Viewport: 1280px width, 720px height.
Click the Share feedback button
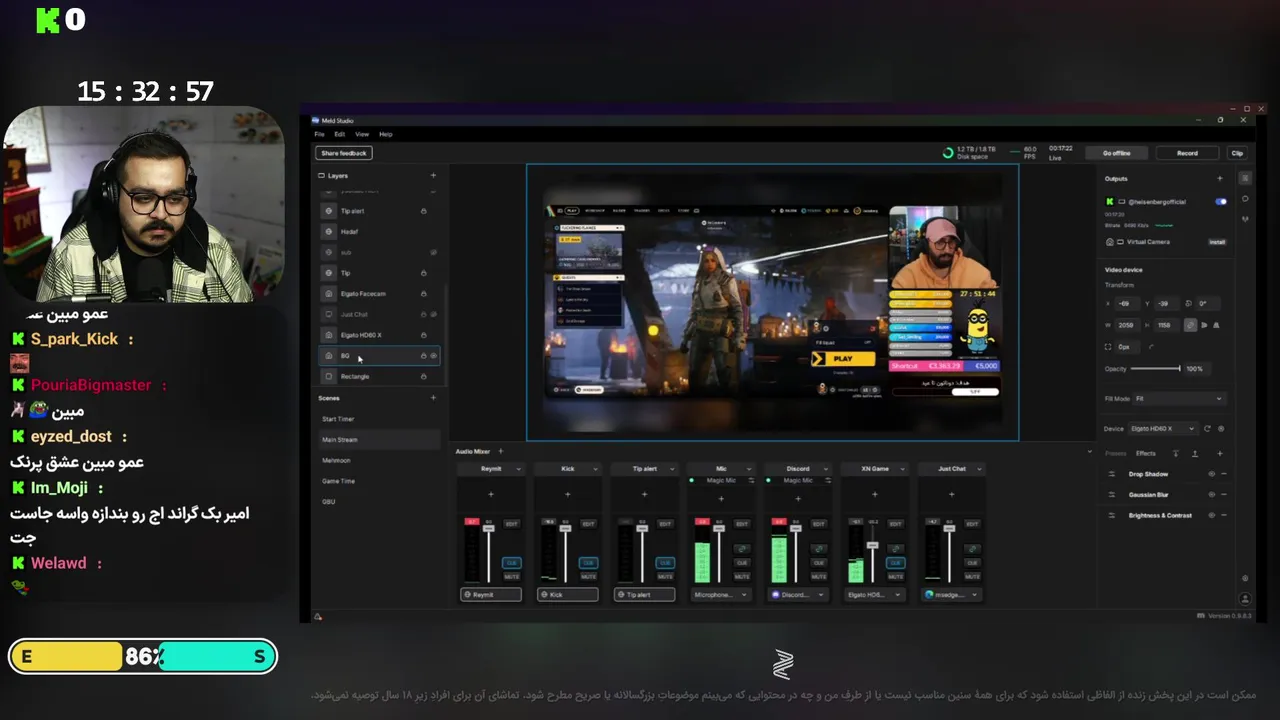click(344, 153)
